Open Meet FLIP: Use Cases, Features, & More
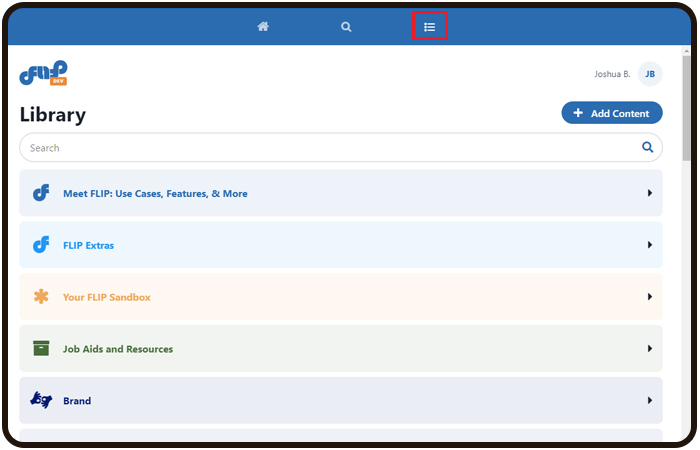Viewport: 700px width, 450px height. pos(341,193)
